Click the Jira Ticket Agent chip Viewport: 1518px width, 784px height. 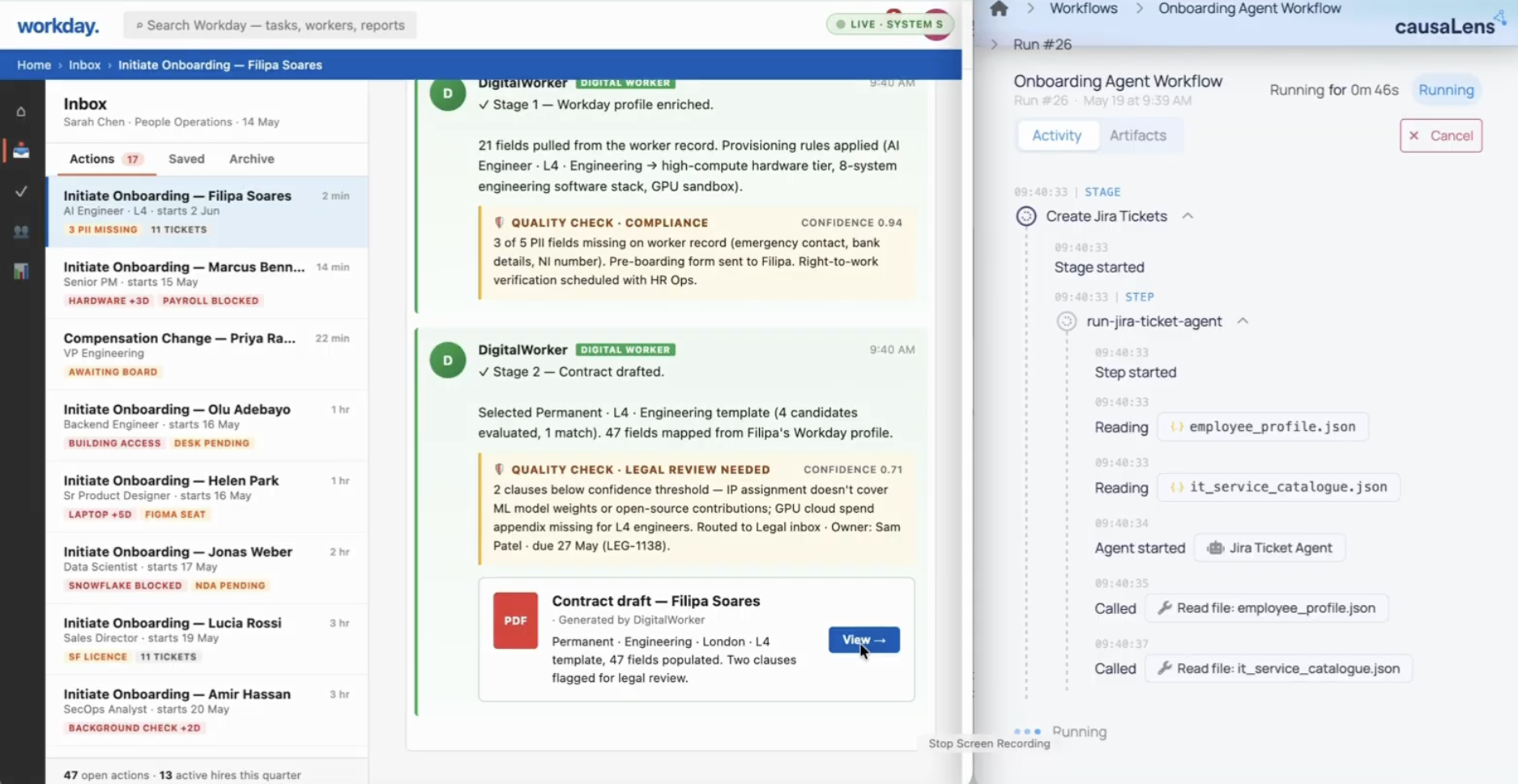[x=1269, y=548]
